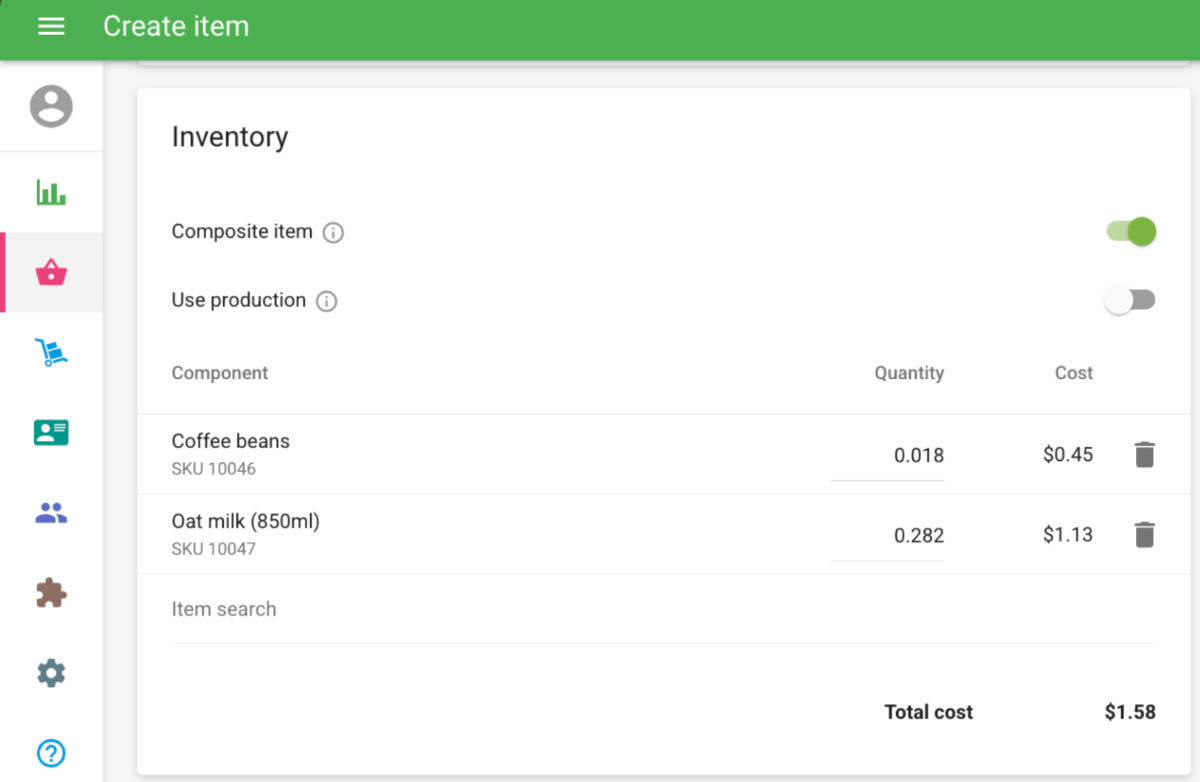Open the Employees ID card icon
The width and height of the screenshot is (1200, 782).
point(51,432)
